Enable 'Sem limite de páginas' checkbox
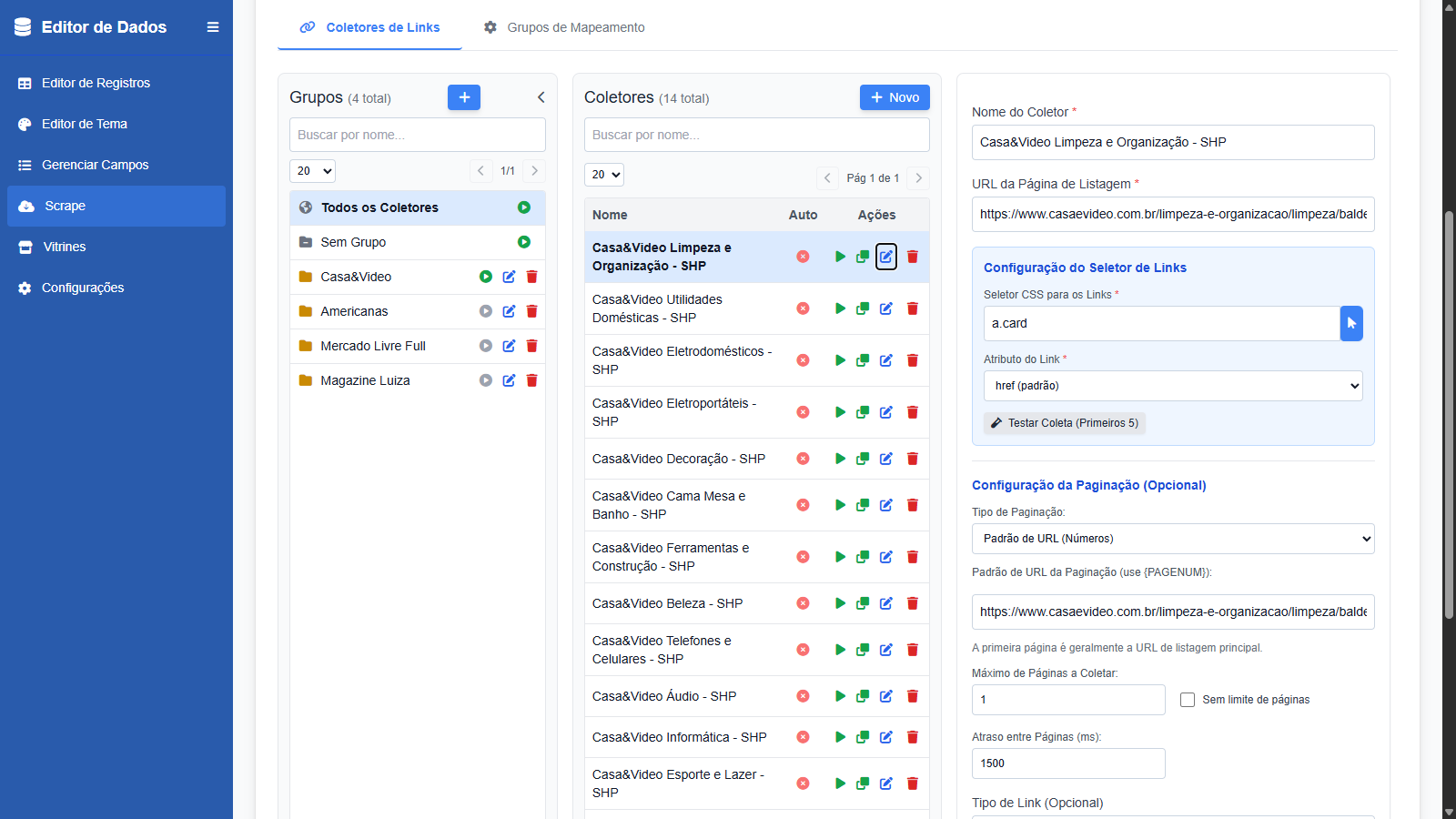 click(x=1188, y=700)
